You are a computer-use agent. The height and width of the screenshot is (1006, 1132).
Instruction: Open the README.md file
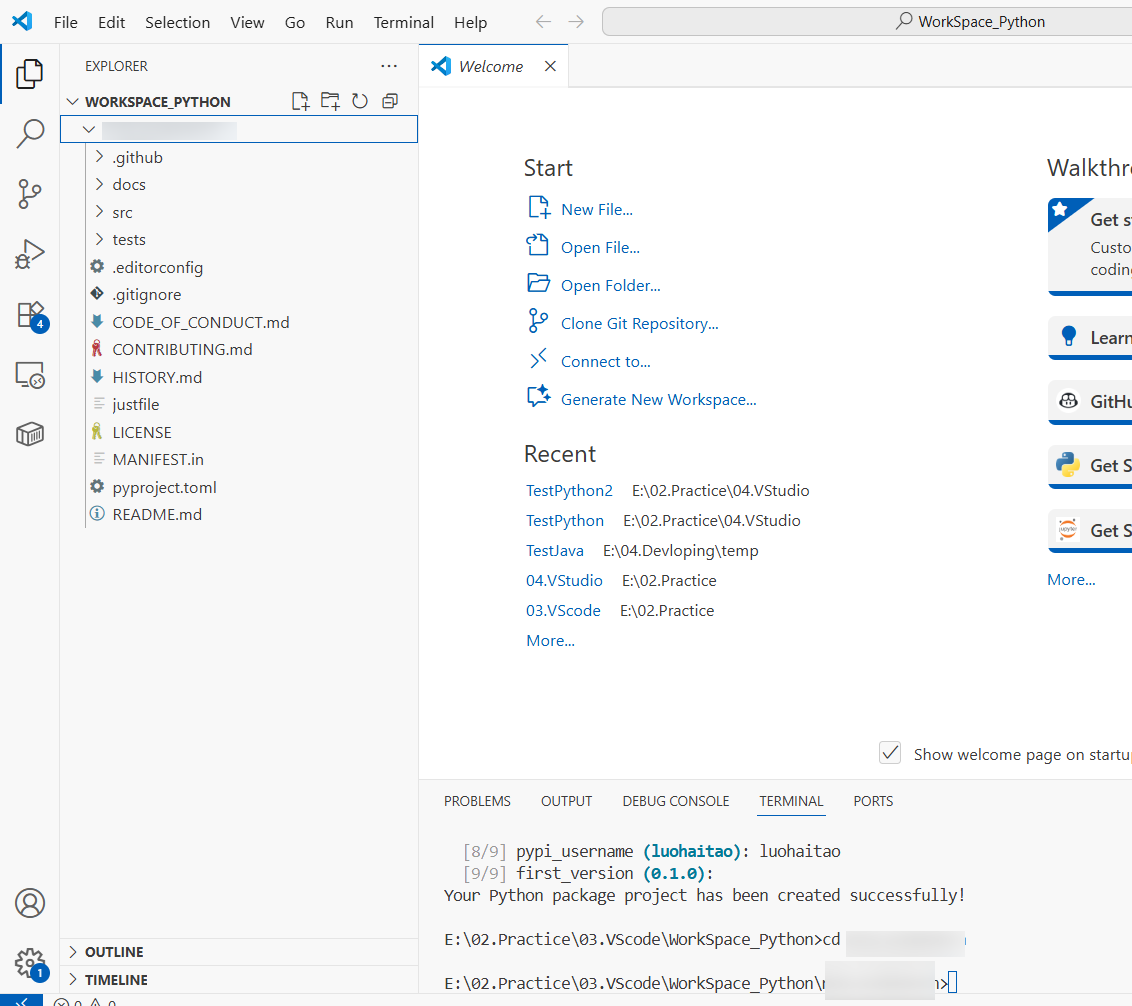click(157, 514)
